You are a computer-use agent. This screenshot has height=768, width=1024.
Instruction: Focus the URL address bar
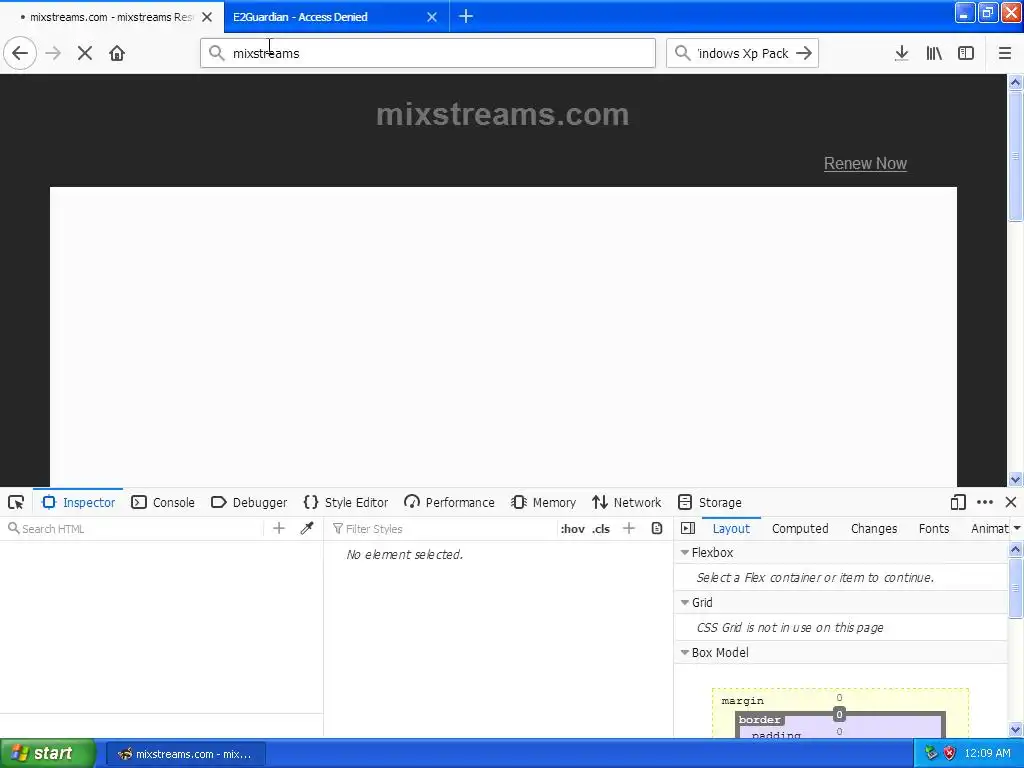click(428, 54)
